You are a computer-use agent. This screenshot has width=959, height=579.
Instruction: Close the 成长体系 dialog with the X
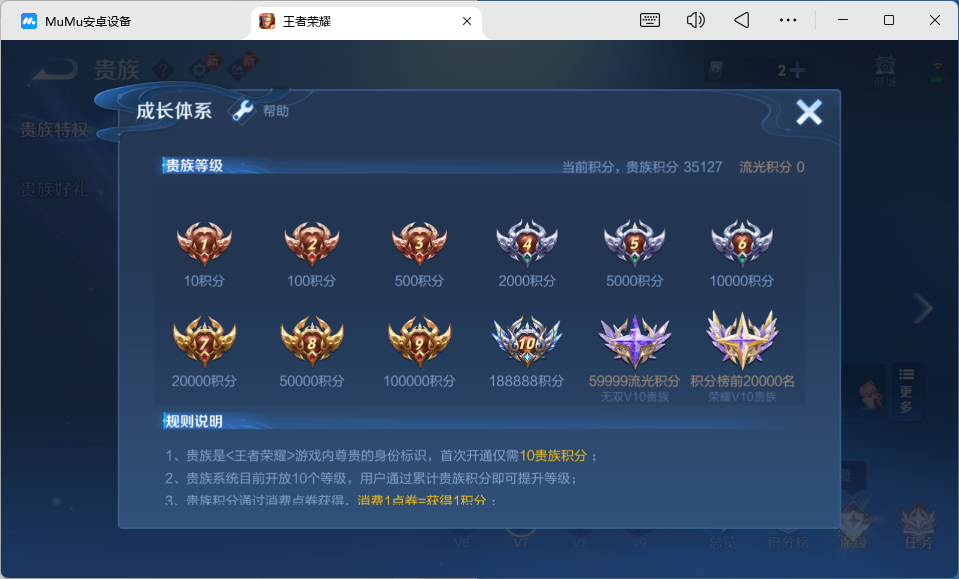(808, 113)
